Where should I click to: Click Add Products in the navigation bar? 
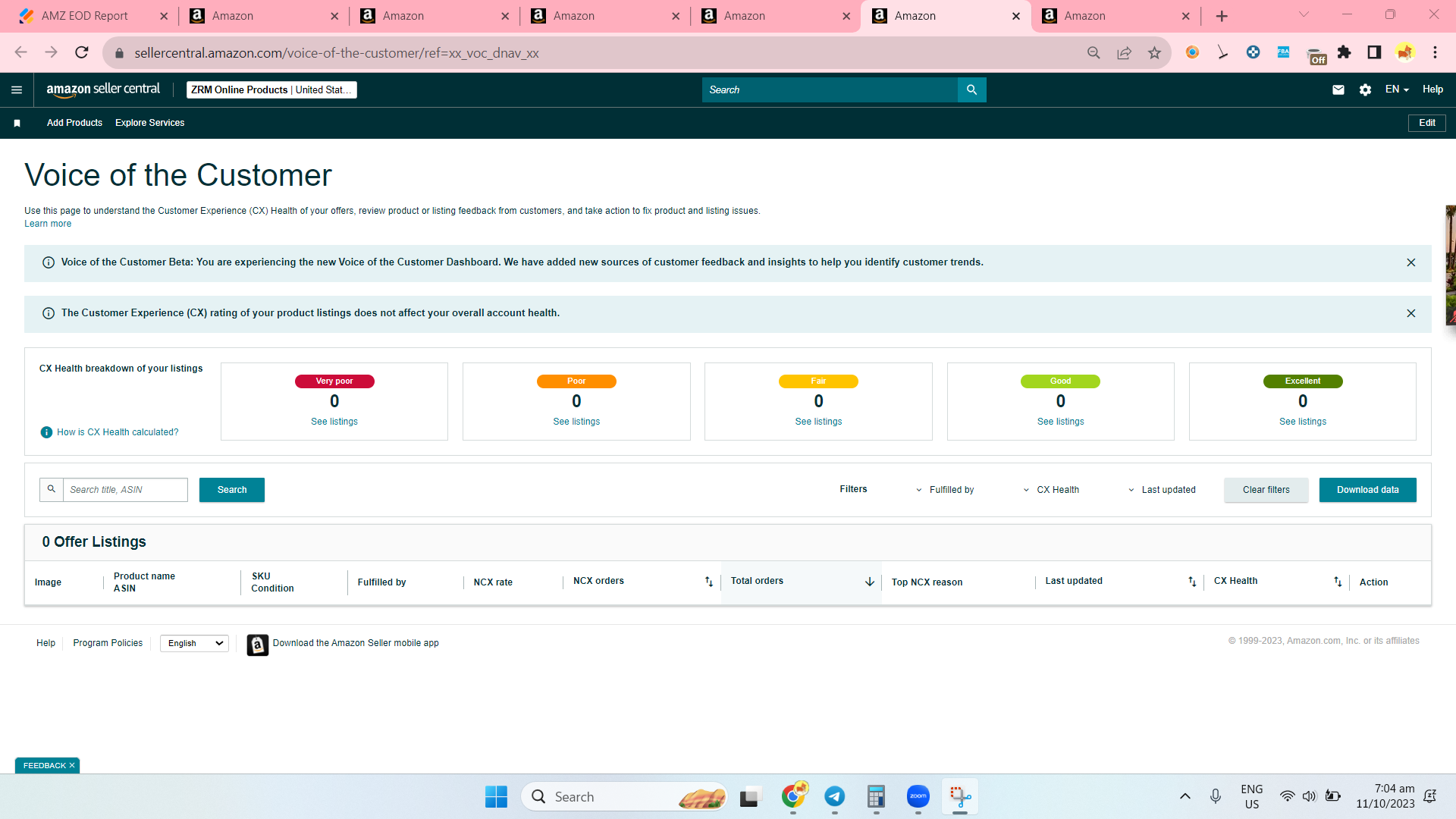(74, 123)
